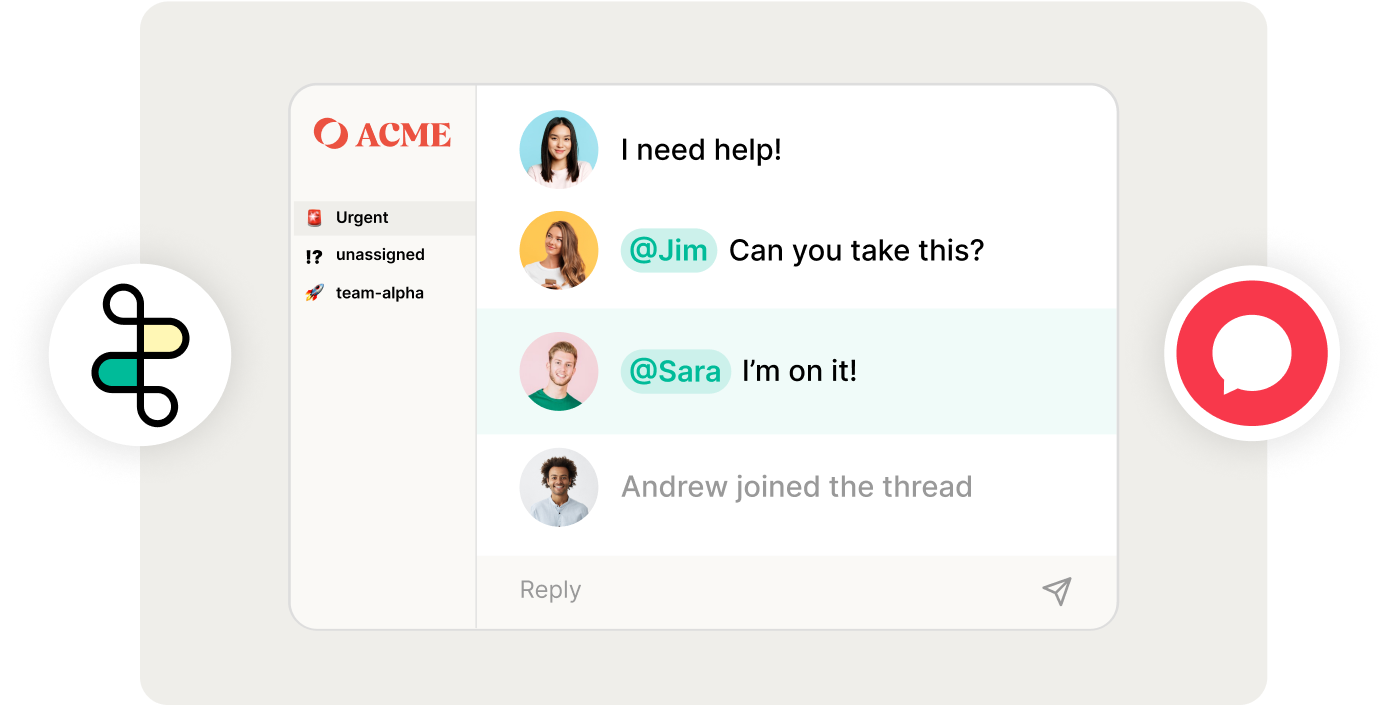Click the @Jim mention tag
Image resolution: width=1388 pixels, height=705 pixels.
pos(669,250)
